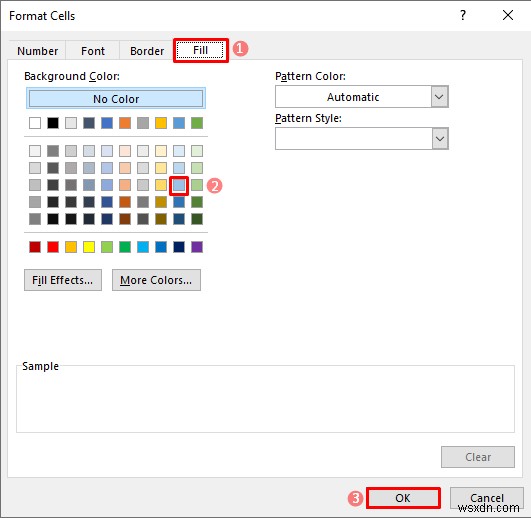Choose the light blue swatch outlined in red

(179, 185)
